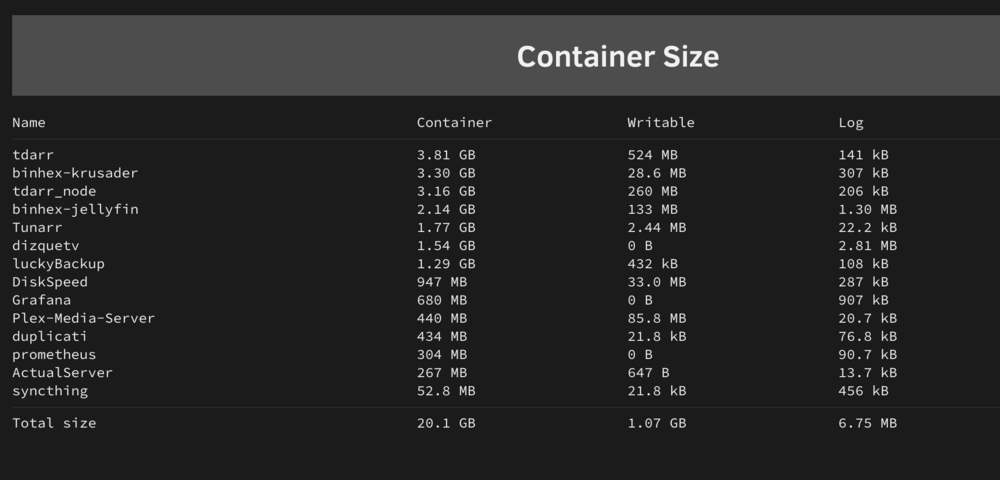Select the syncthing container name

[x=50, y=391]
